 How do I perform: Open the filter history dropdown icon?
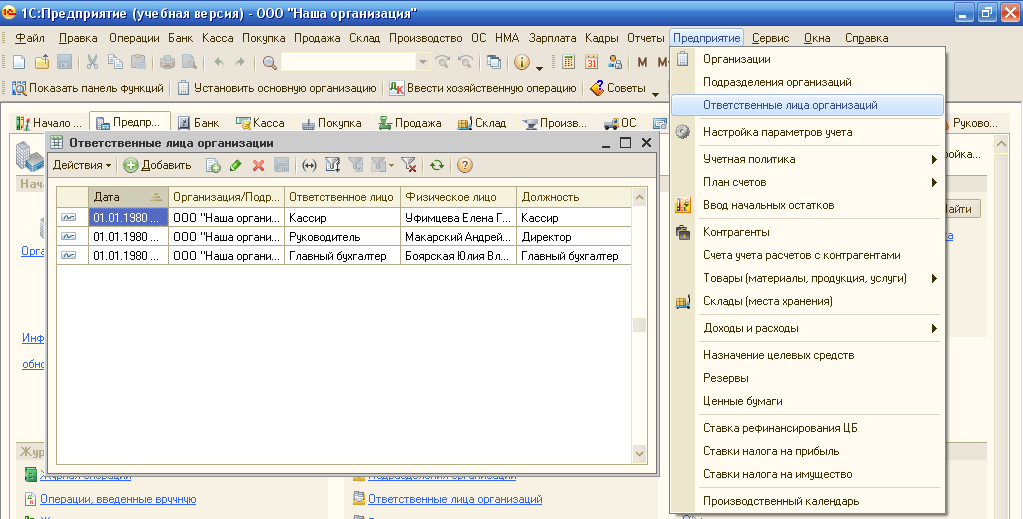tap(381, 165)
